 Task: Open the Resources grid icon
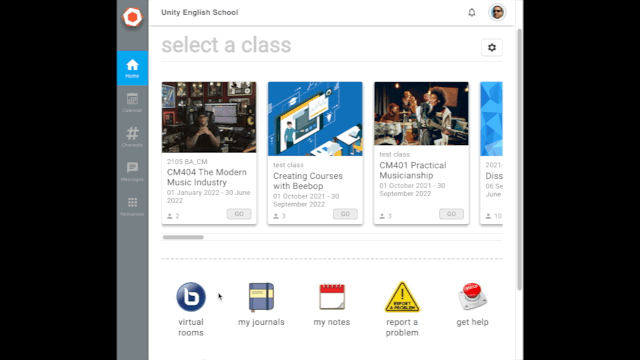click(x=132, y=206)
